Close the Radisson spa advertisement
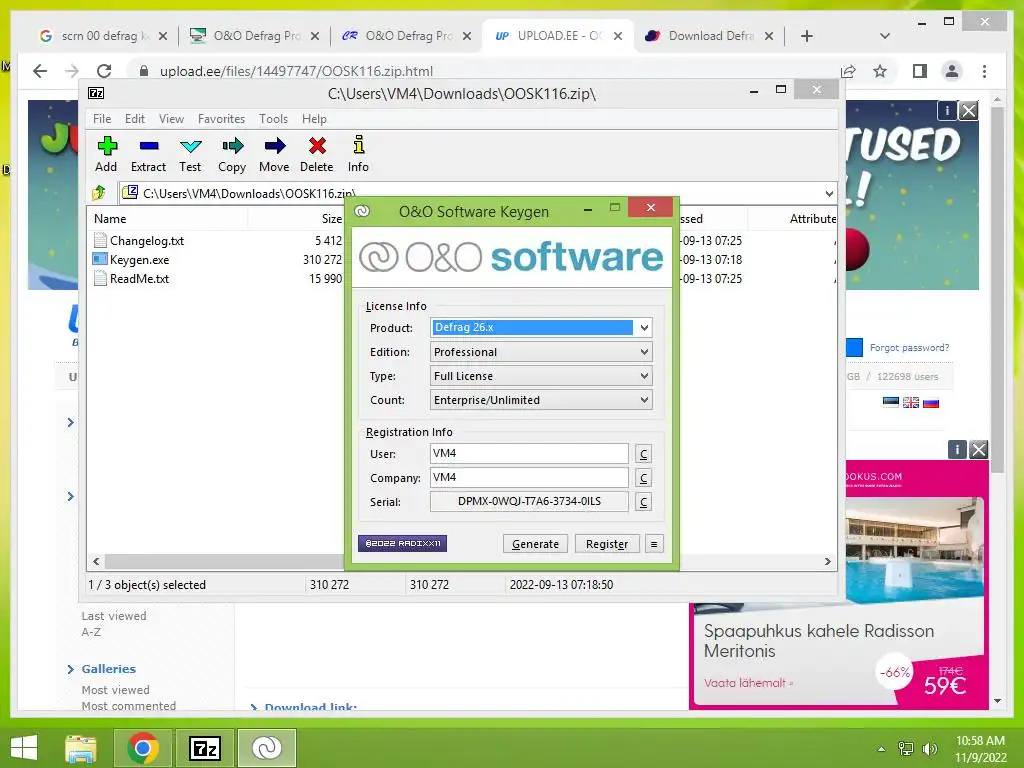The height and width of the screenshot is (768, 1024). 979,449
